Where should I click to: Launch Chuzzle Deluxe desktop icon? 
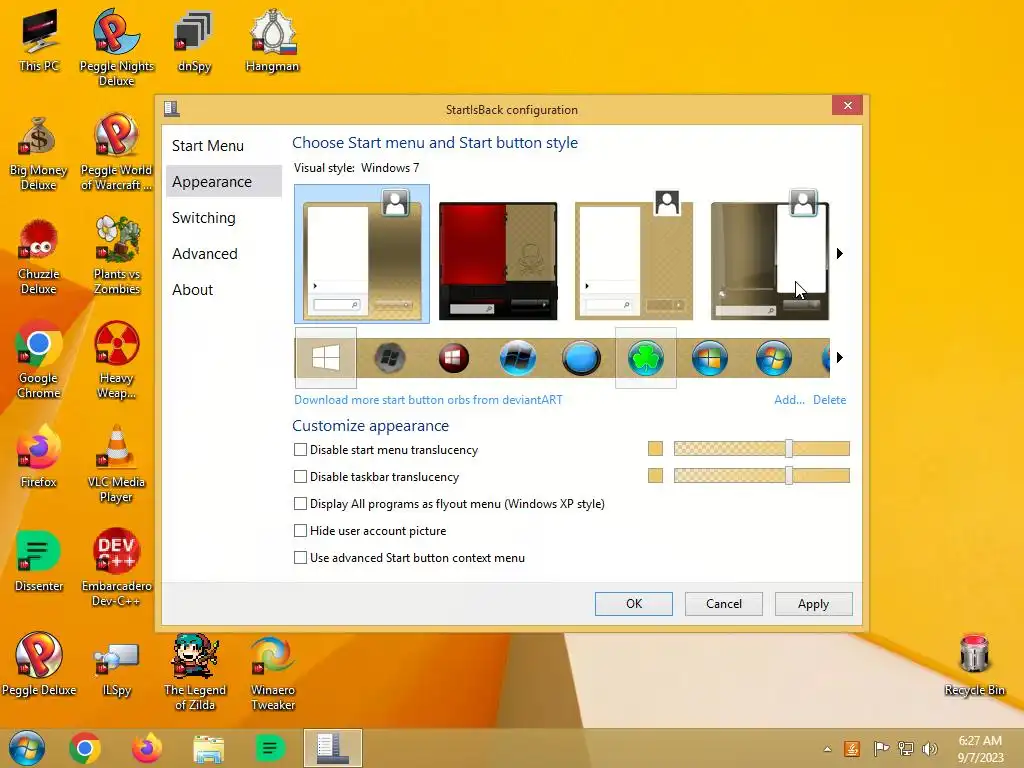[39, 257]
